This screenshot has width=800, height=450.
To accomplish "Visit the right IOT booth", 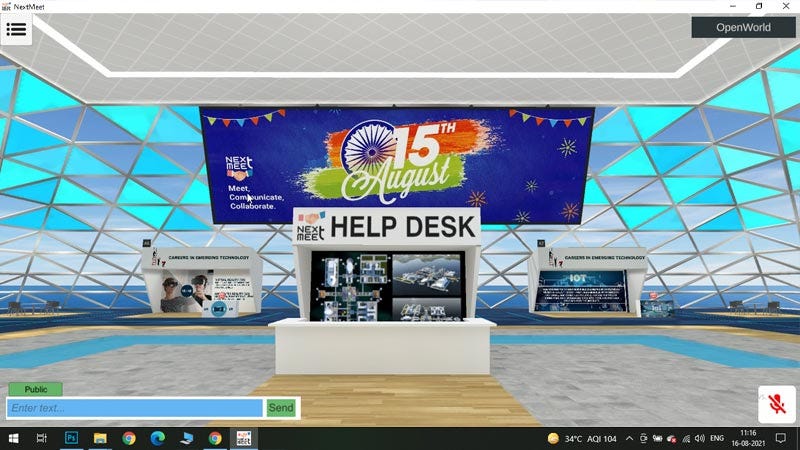I will [x=587, y=281].
